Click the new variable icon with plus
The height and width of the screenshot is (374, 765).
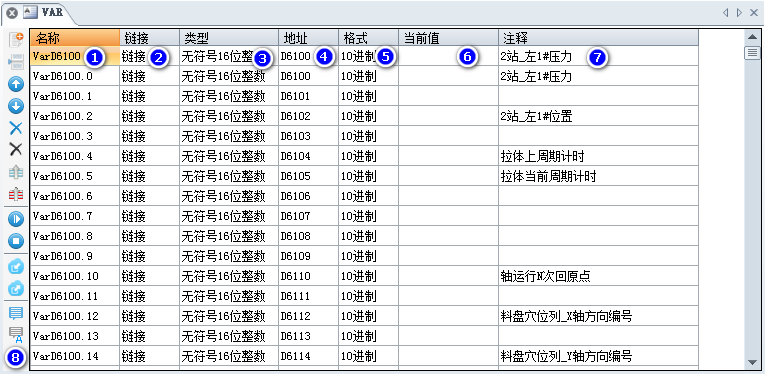point(16,39)
